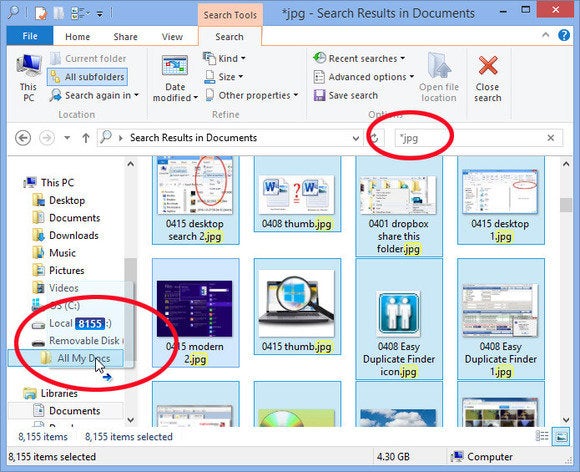The height and width of the screenshot is (472, 580).
Task: Open the Search again in dropdown
Action: [95, 95]
